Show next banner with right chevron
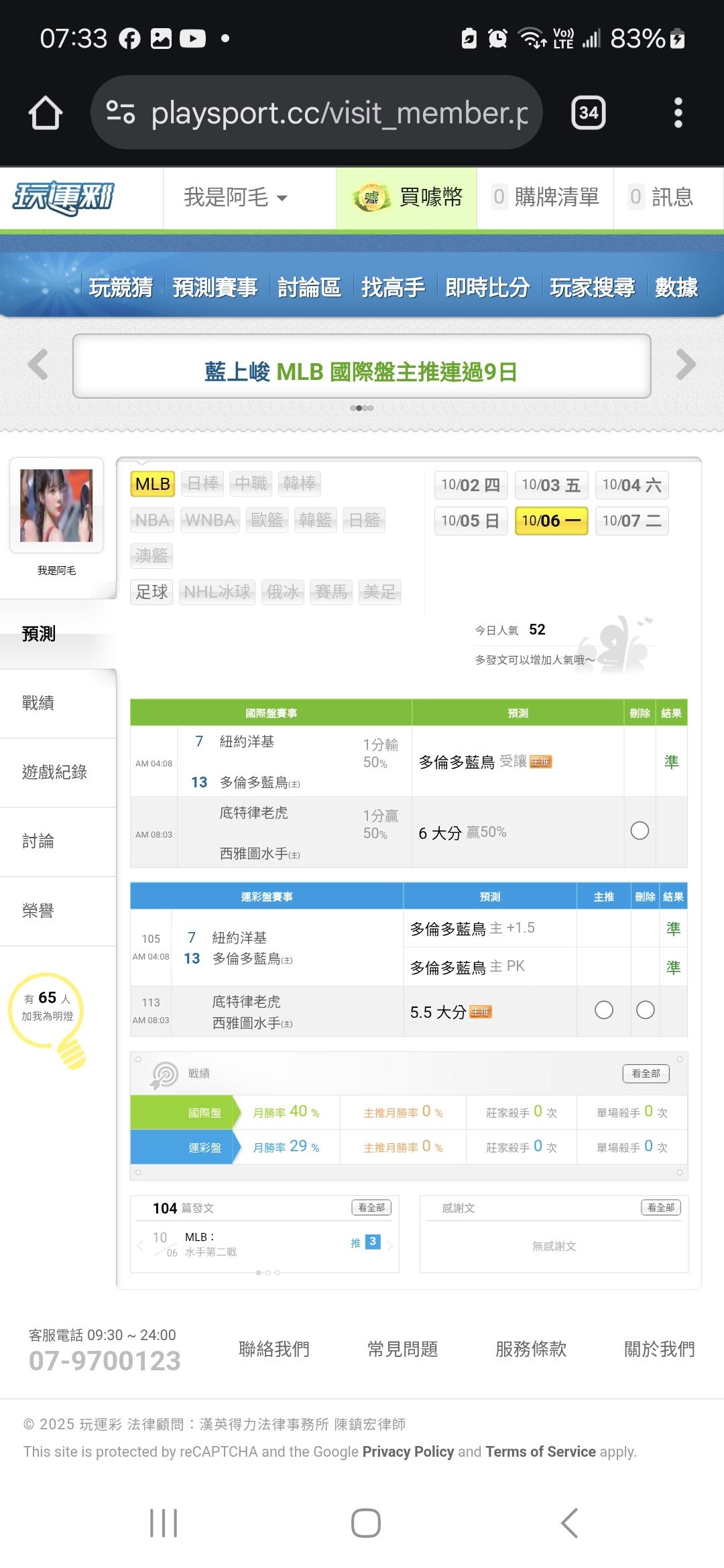Image resolution: width=724 pixels, height=1568 pixels. [x=686, y=365]
